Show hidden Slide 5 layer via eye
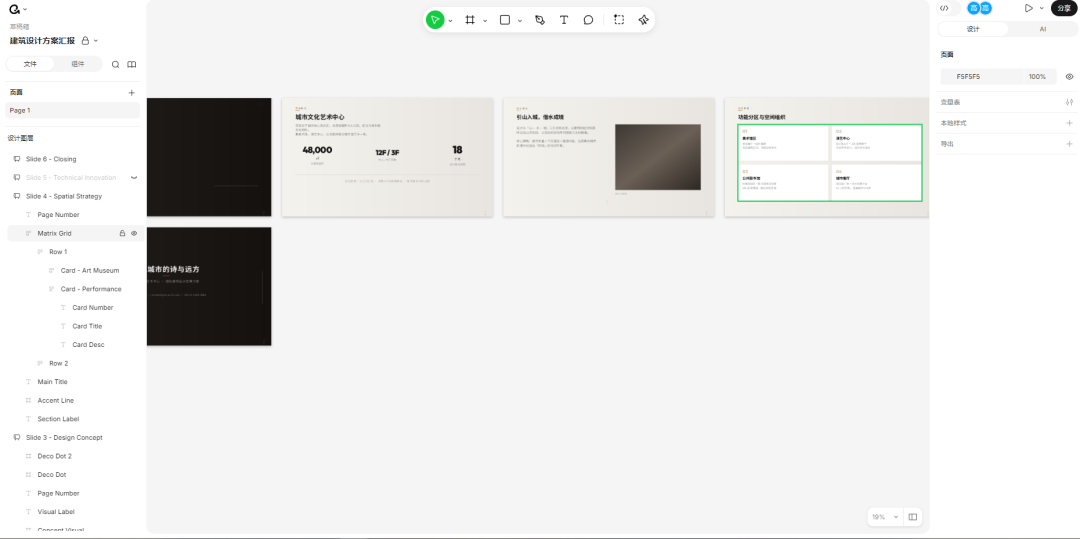The height and width of the screenshot is (539, 1080). point(134,178)
